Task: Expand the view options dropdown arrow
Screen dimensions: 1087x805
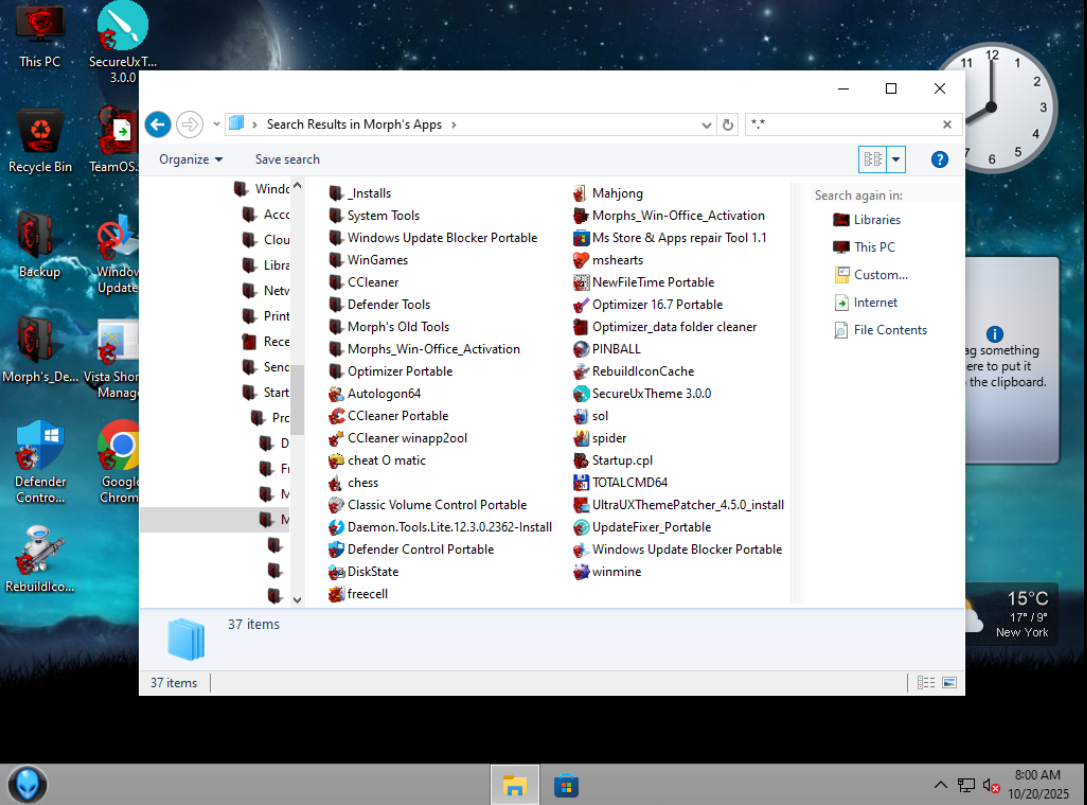Action: (896, 159)
